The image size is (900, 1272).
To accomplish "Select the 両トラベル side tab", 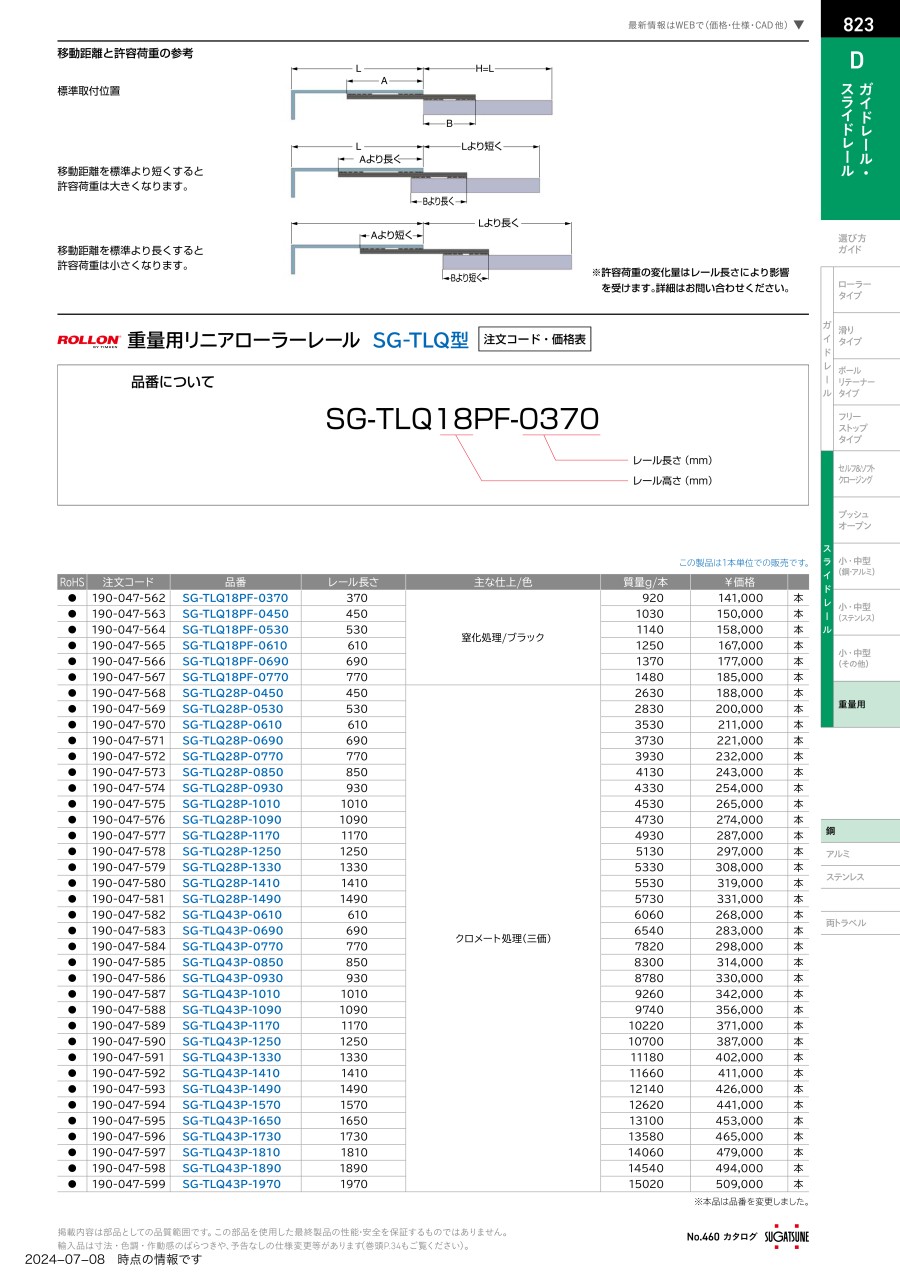I will click(x=845, y=923).
